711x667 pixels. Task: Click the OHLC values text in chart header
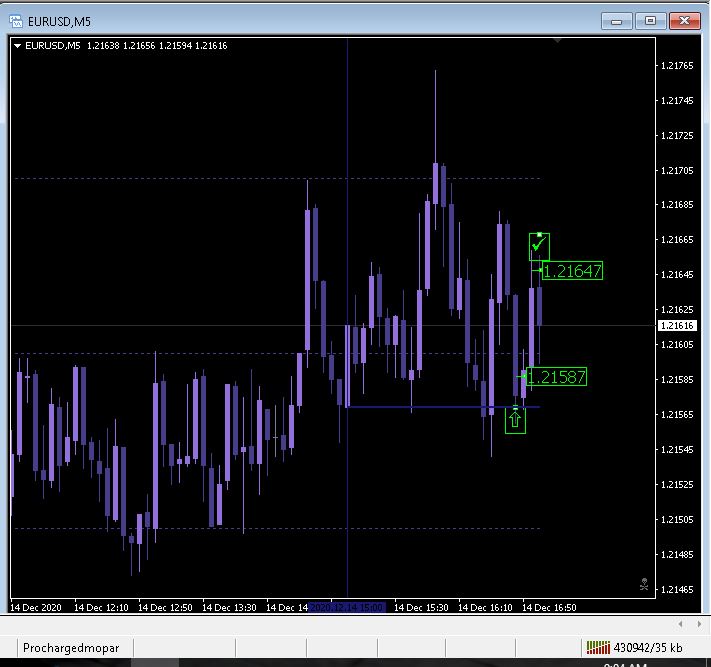pyautogui.click(x=157, y=46)
